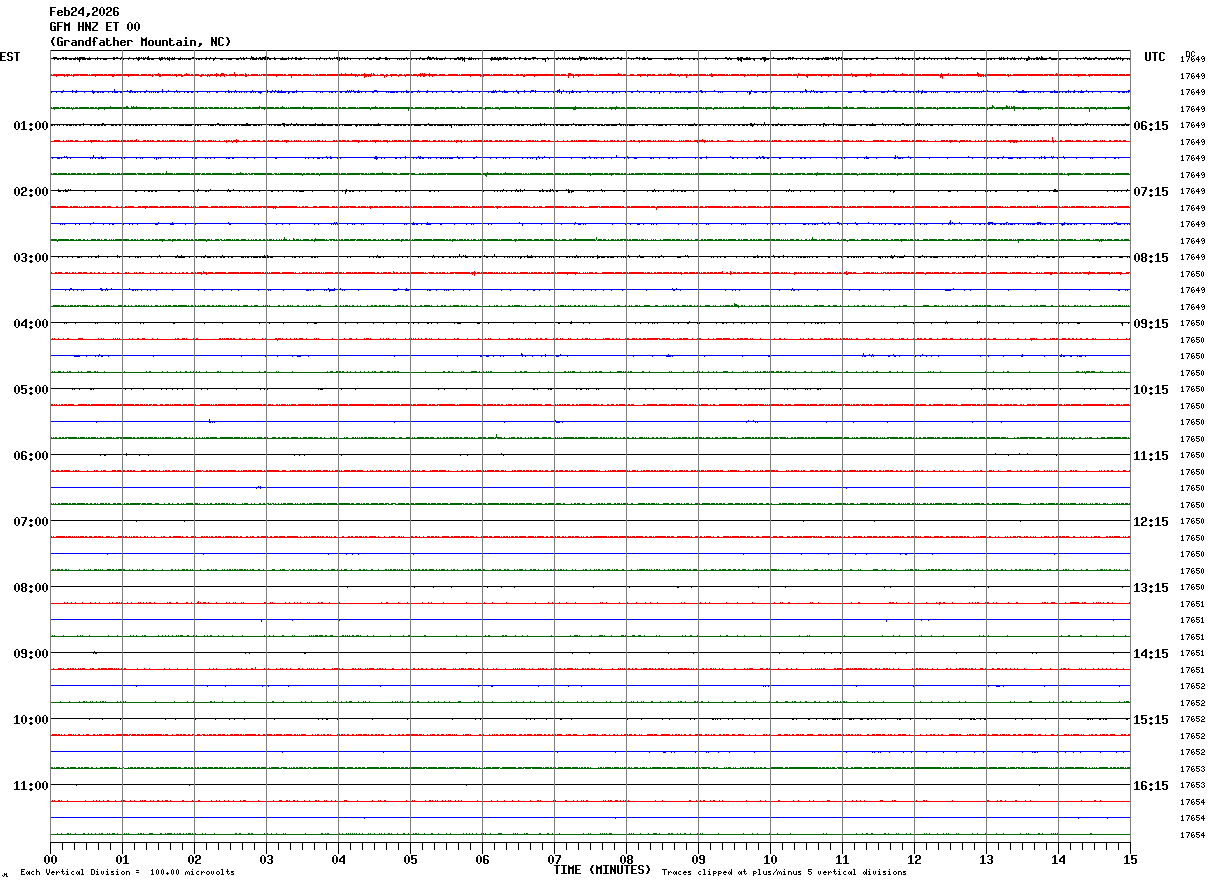Click the 06:15 UTC time label
Screen dimensions: 1210x886
[x=1151, y=125]
